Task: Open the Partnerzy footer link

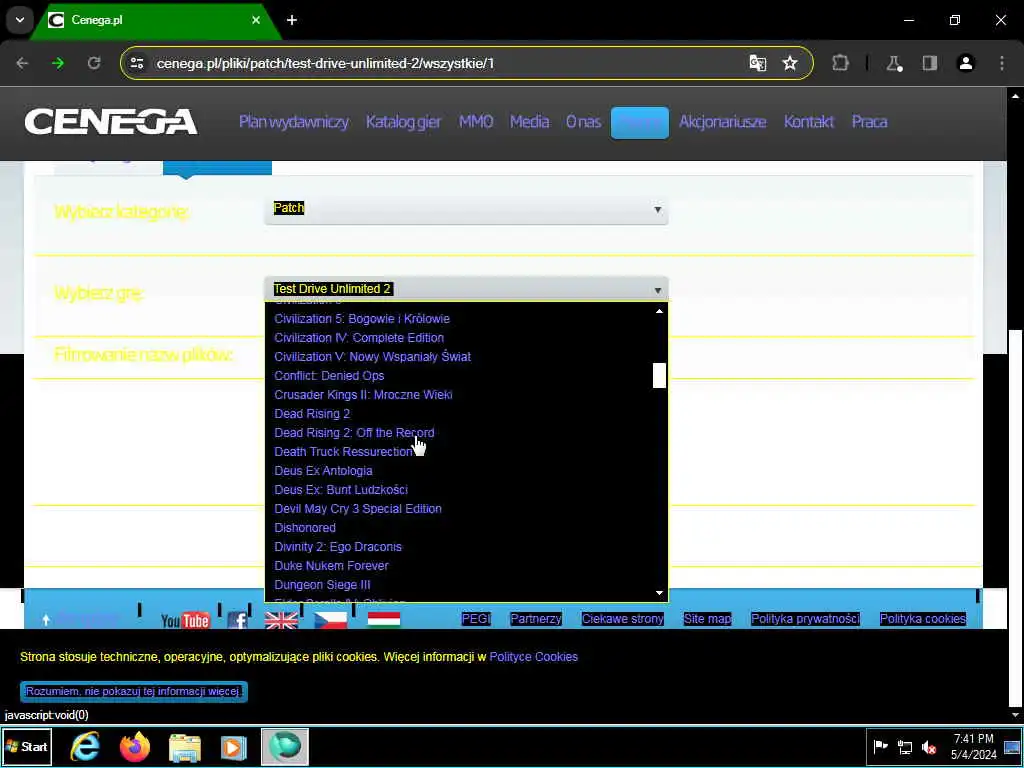Action: click(536, 618)
